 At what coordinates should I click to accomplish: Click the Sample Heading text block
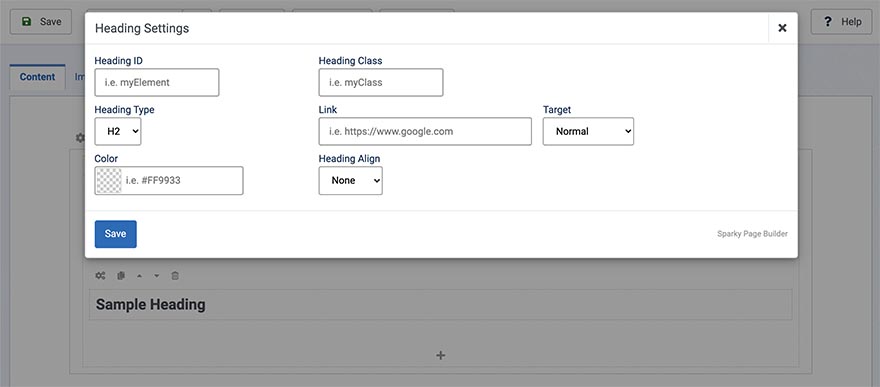point(441,305)
